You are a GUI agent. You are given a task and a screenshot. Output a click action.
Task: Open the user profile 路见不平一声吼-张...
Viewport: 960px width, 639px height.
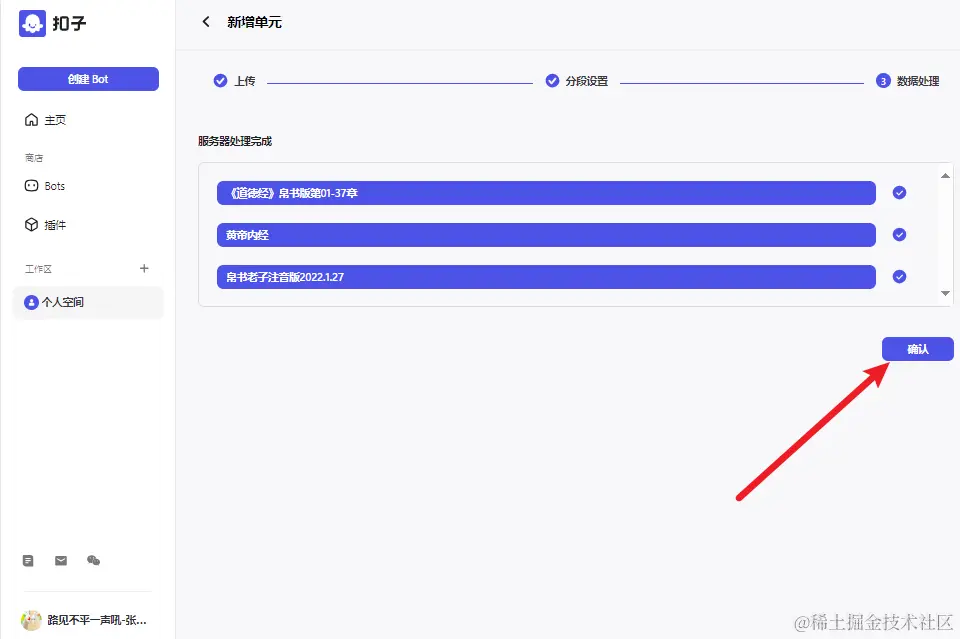86,620
